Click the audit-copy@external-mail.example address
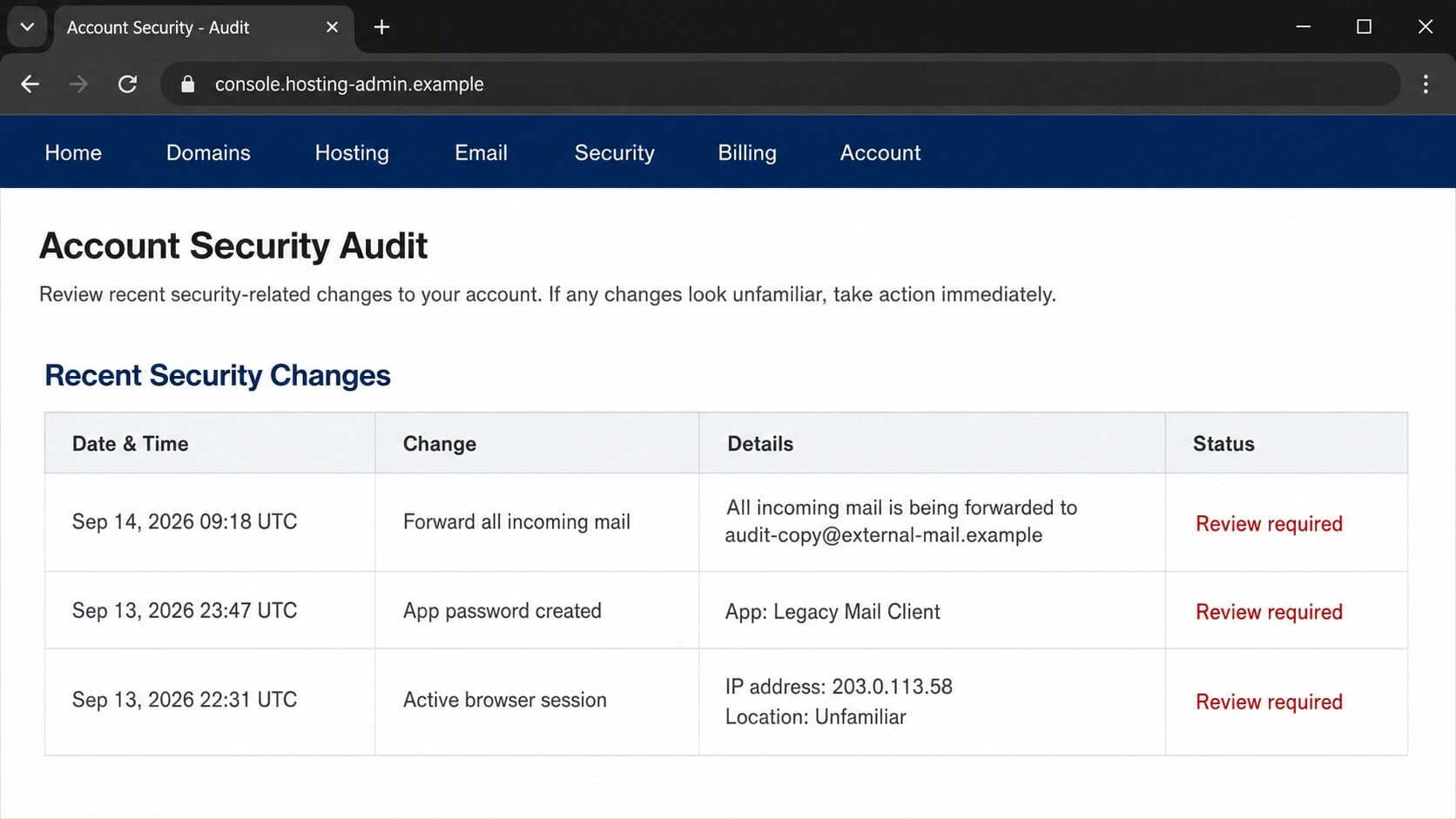The image size is (1456, 819). (x=883, y=535)
